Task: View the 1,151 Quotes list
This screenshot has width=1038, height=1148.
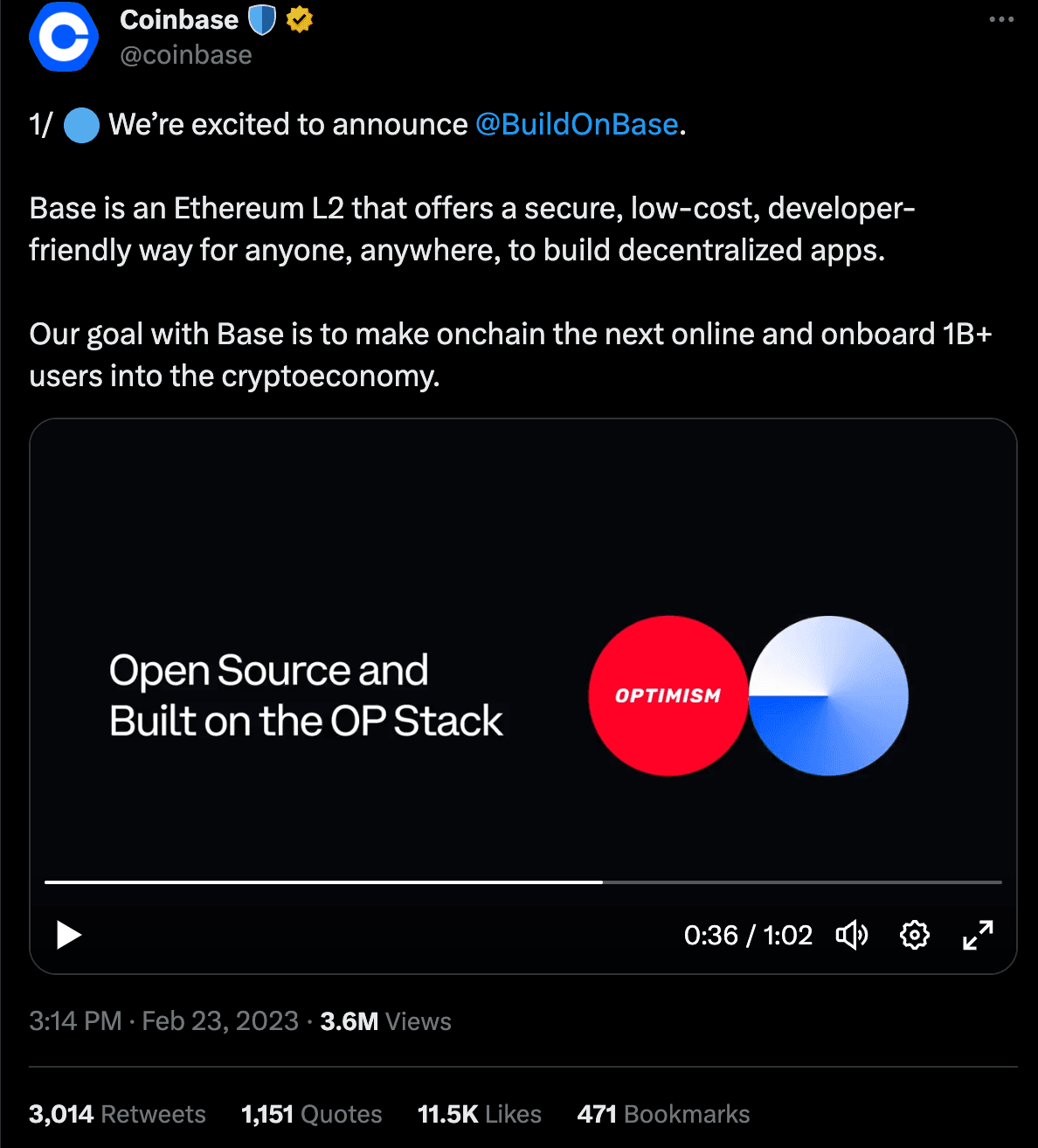Action: pos(311,1114)
